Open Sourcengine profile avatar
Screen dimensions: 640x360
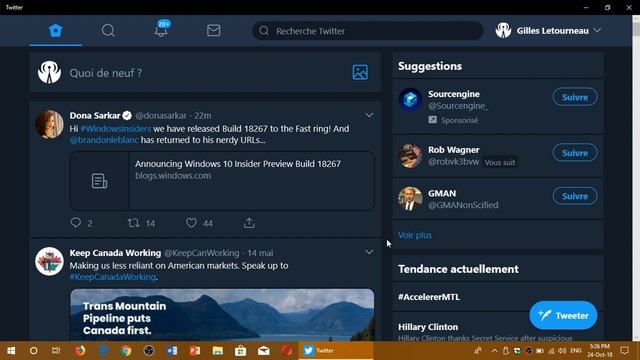410,100
